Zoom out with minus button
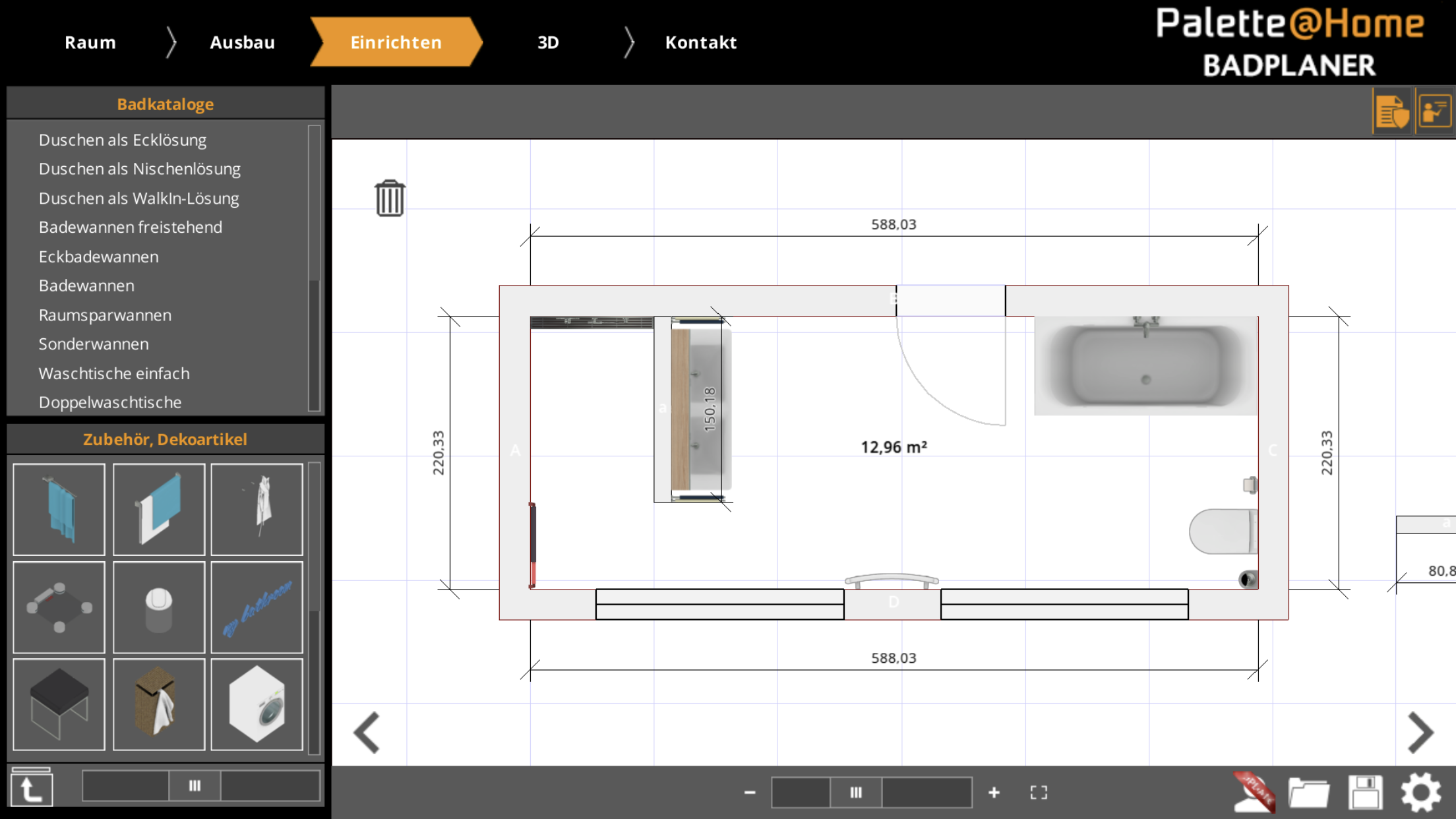The width and height of the screenshot is (1456, 819). point(750,792)
